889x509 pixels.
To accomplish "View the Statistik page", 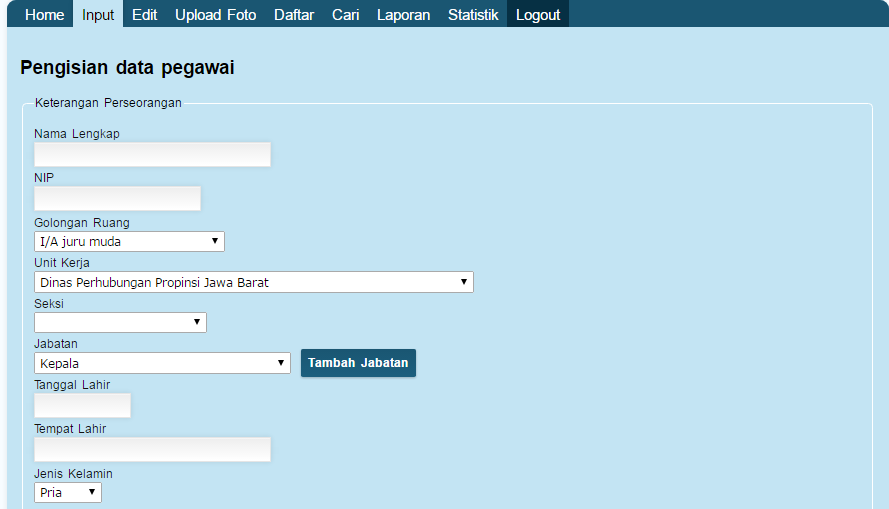I will [x=473, y=14].
